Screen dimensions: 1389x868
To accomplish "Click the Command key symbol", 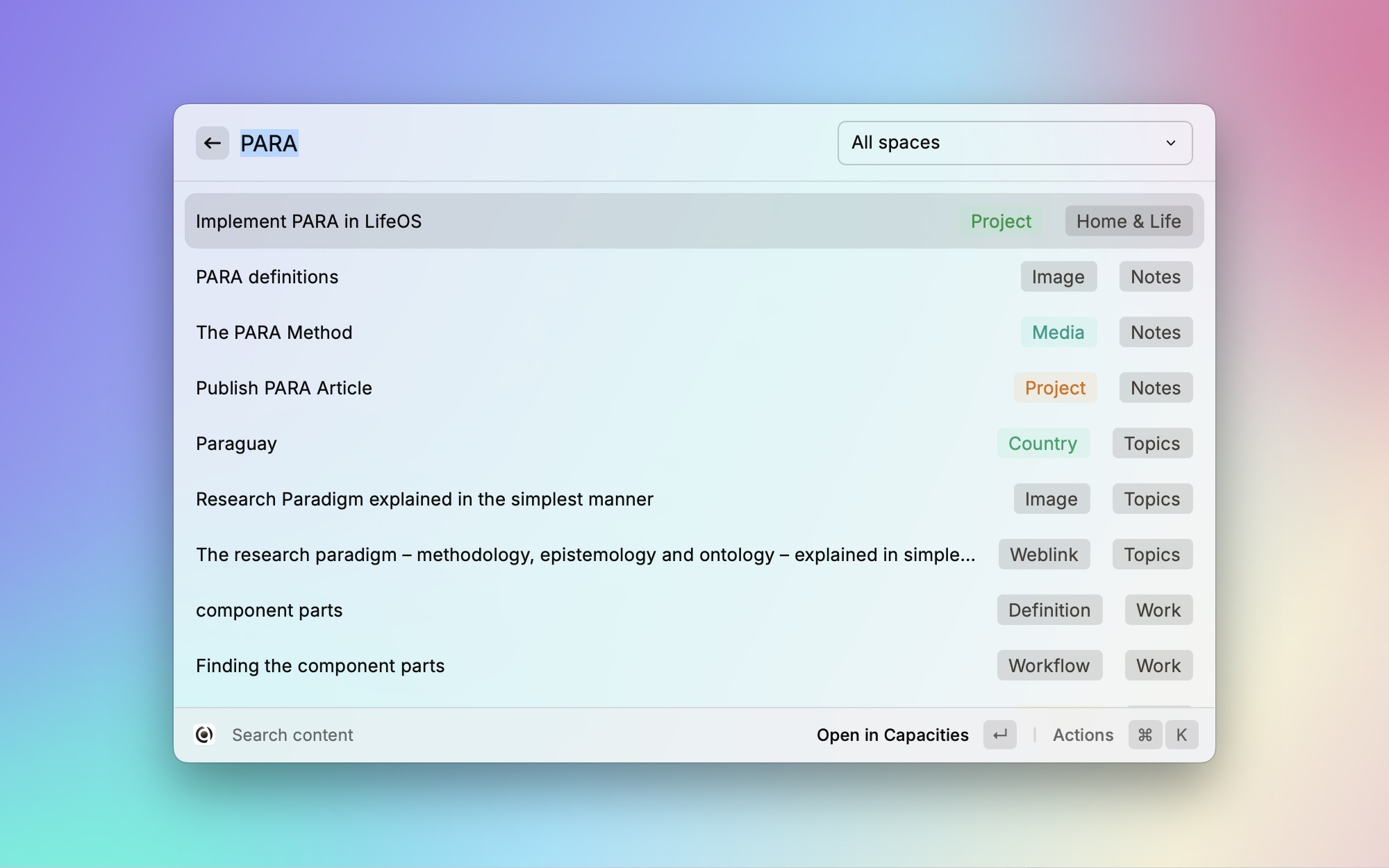I will pyautogui.click(x=1145, y=735).
